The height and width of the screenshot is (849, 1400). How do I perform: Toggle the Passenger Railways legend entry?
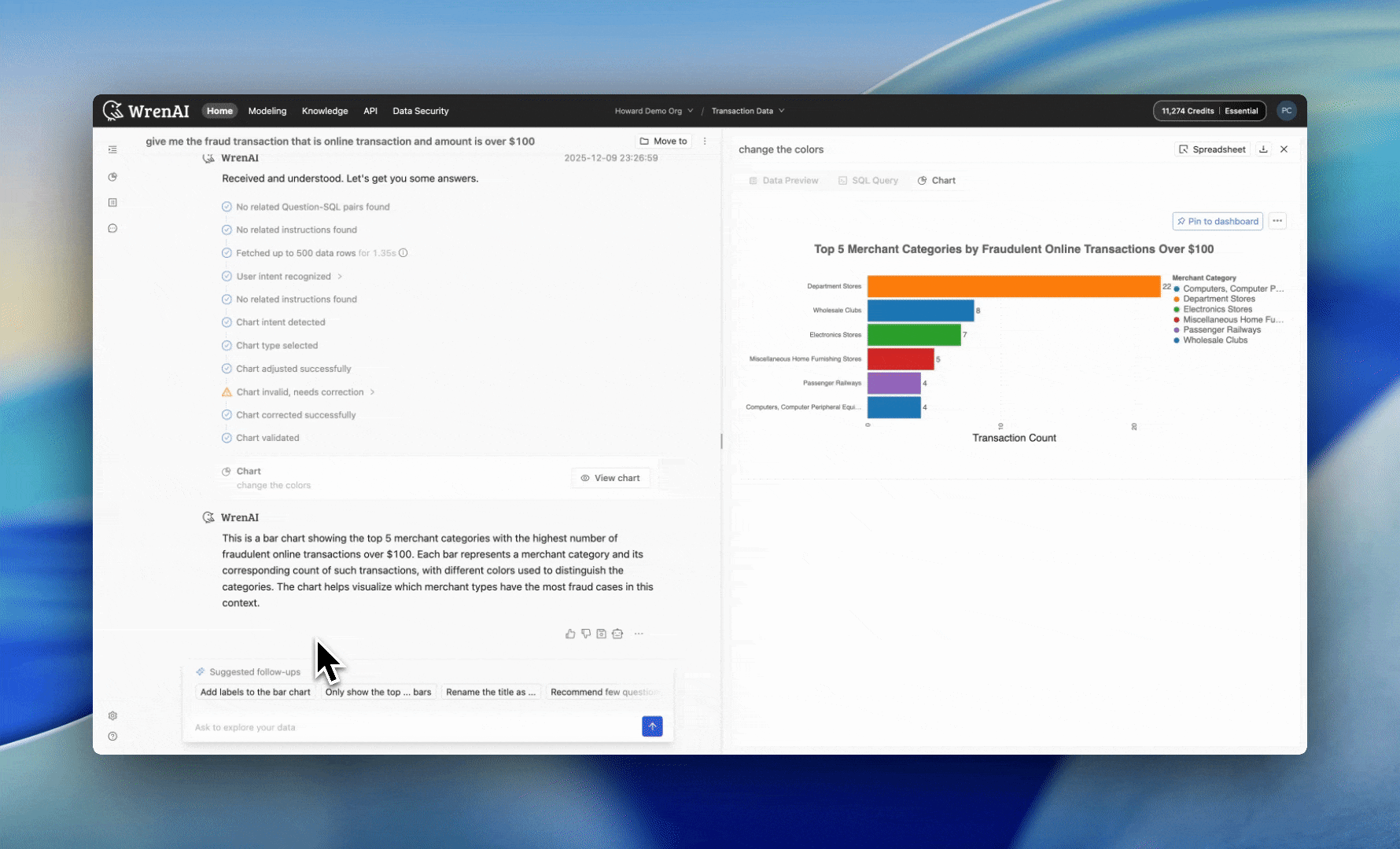(1221, 329)
